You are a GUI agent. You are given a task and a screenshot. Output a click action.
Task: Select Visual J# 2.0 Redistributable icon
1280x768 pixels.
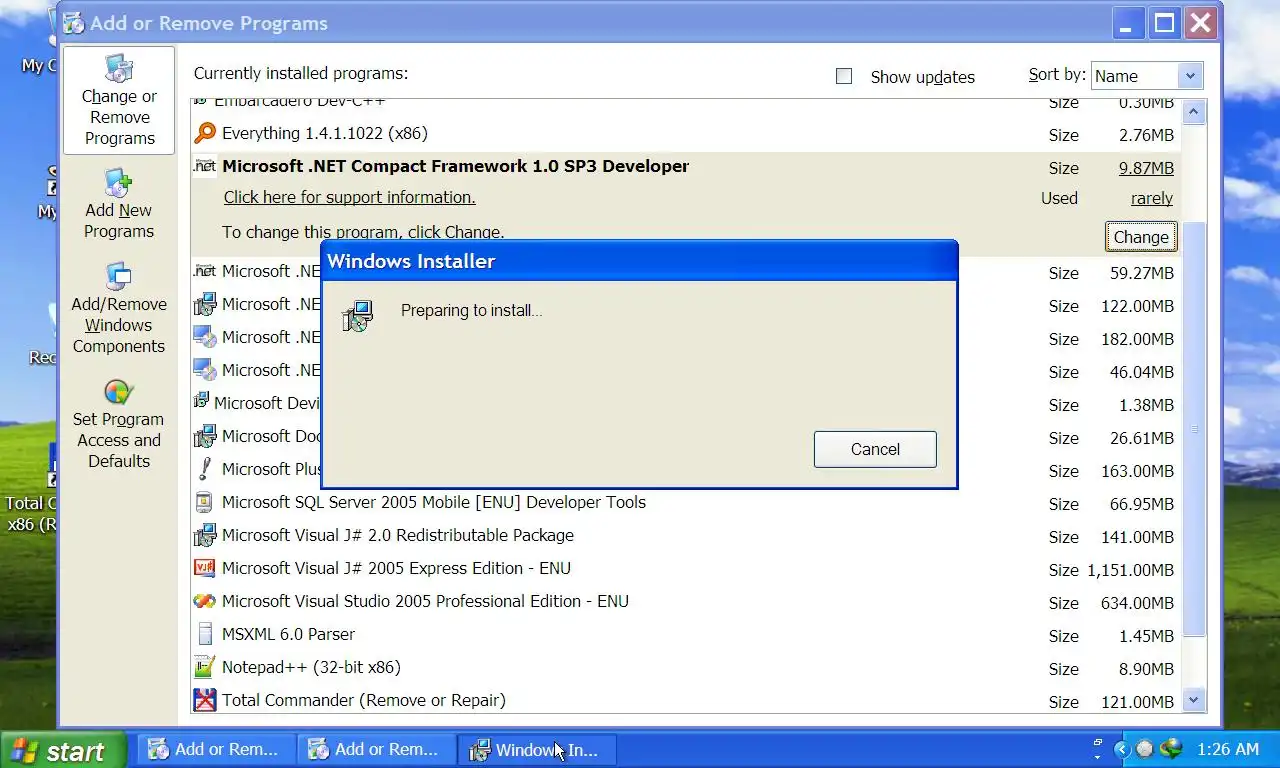click(x=204, y=535)
